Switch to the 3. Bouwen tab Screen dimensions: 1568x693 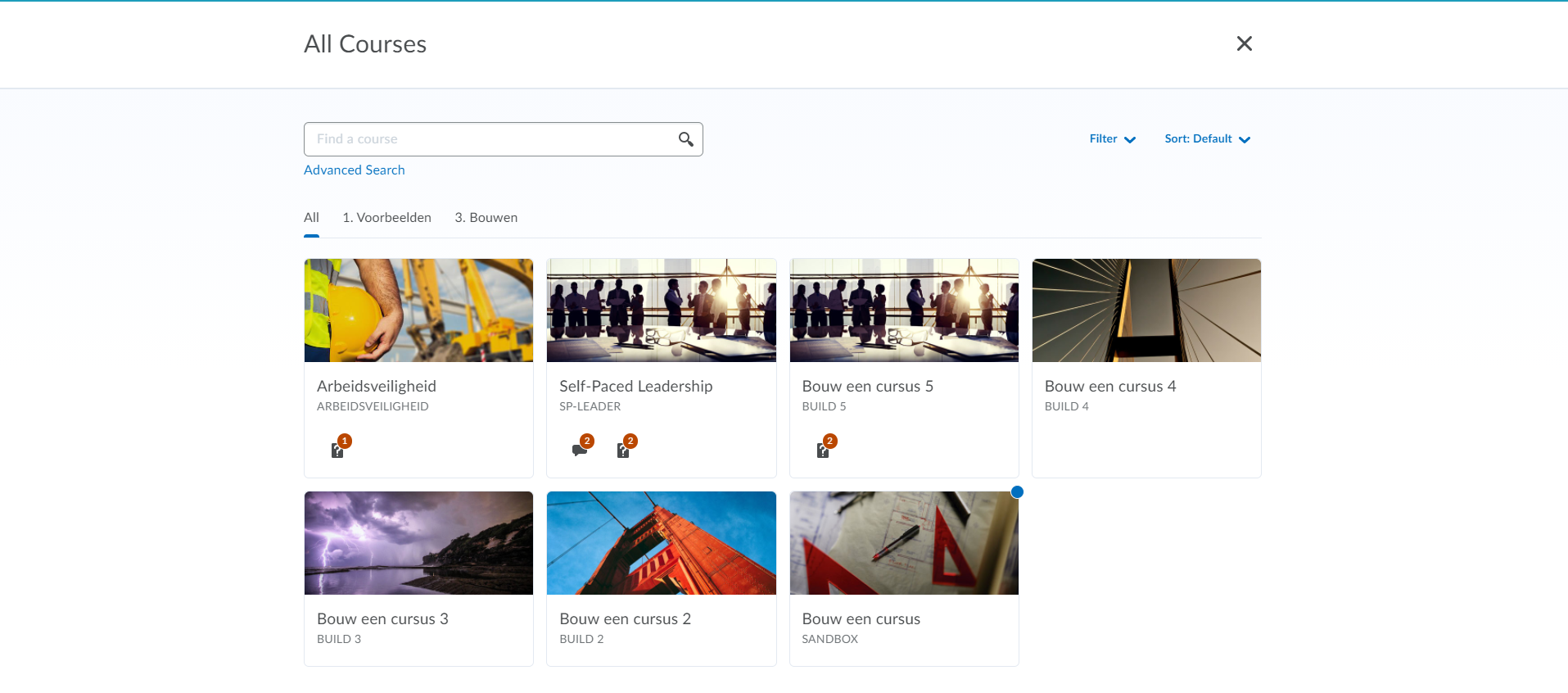(486, 218)
